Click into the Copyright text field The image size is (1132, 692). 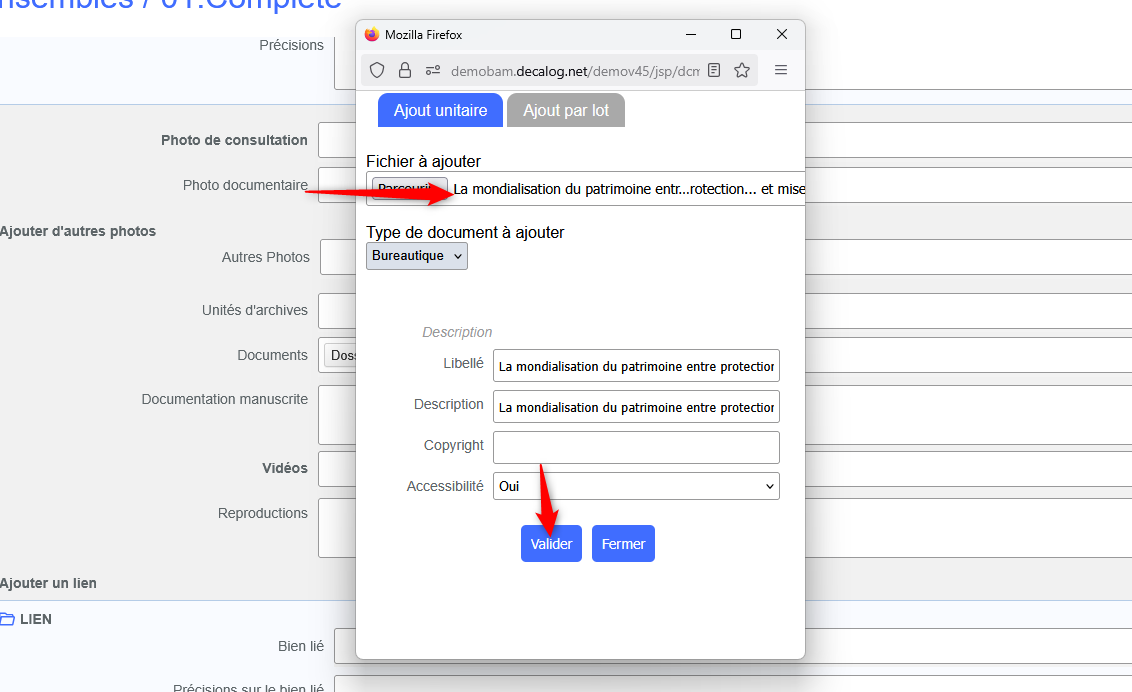coord(636,447)
